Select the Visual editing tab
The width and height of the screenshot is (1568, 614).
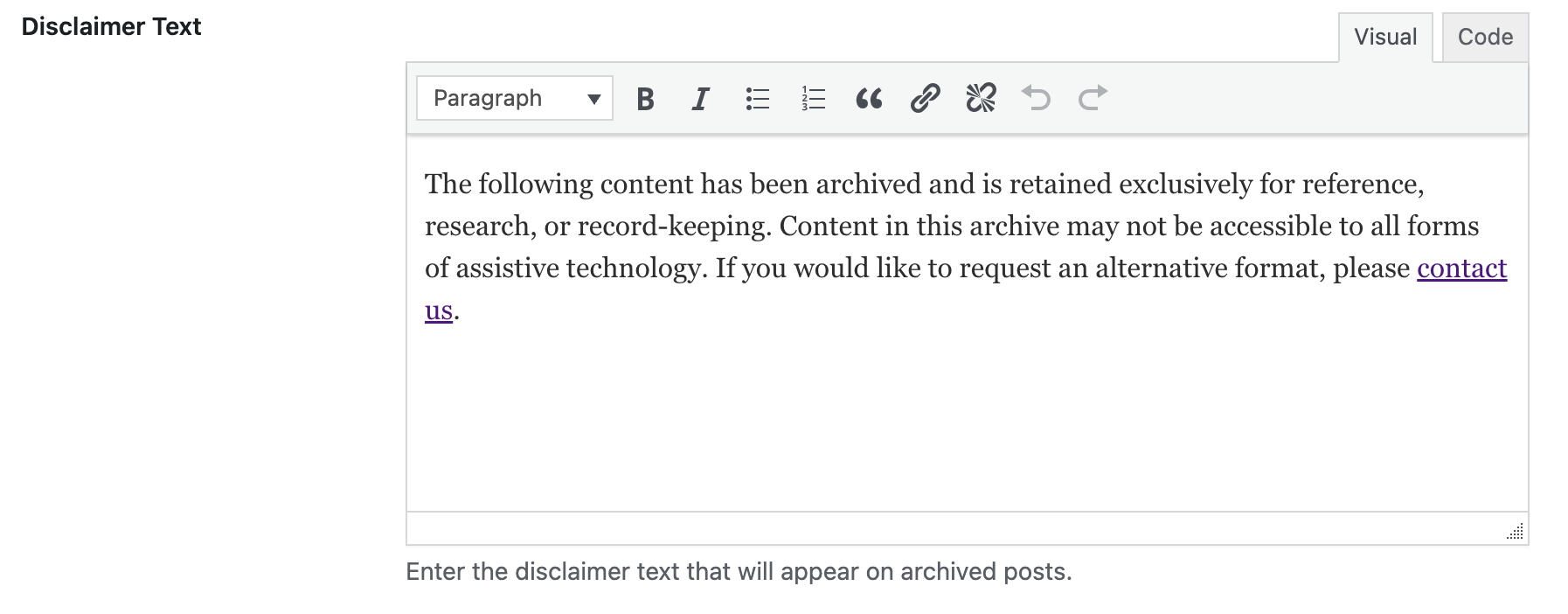pyautogui.click(x=1384, y=37)
